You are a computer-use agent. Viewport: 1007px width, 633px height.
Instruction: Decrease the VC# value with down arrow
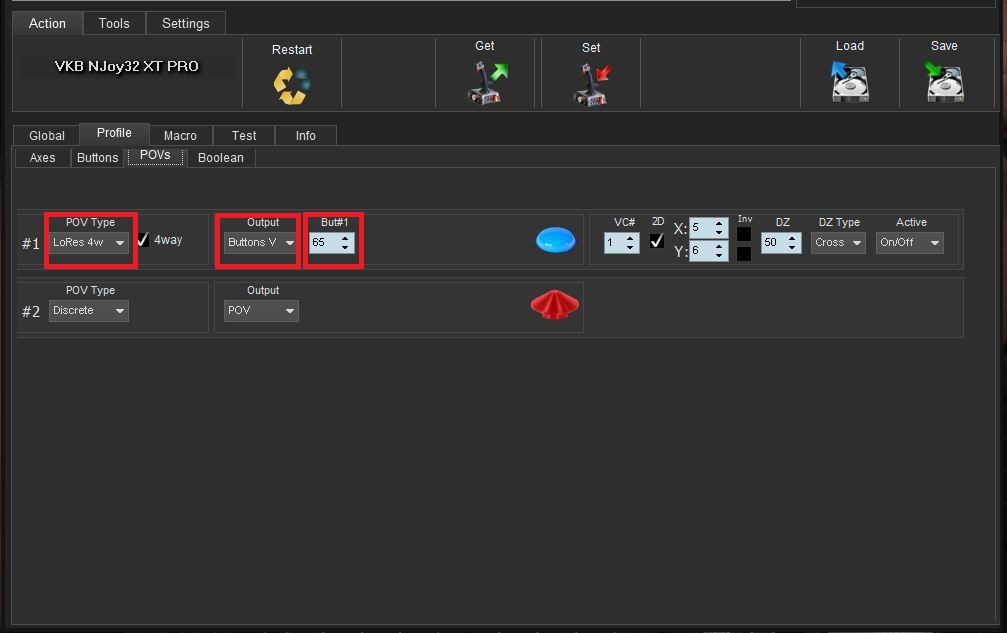630,247
